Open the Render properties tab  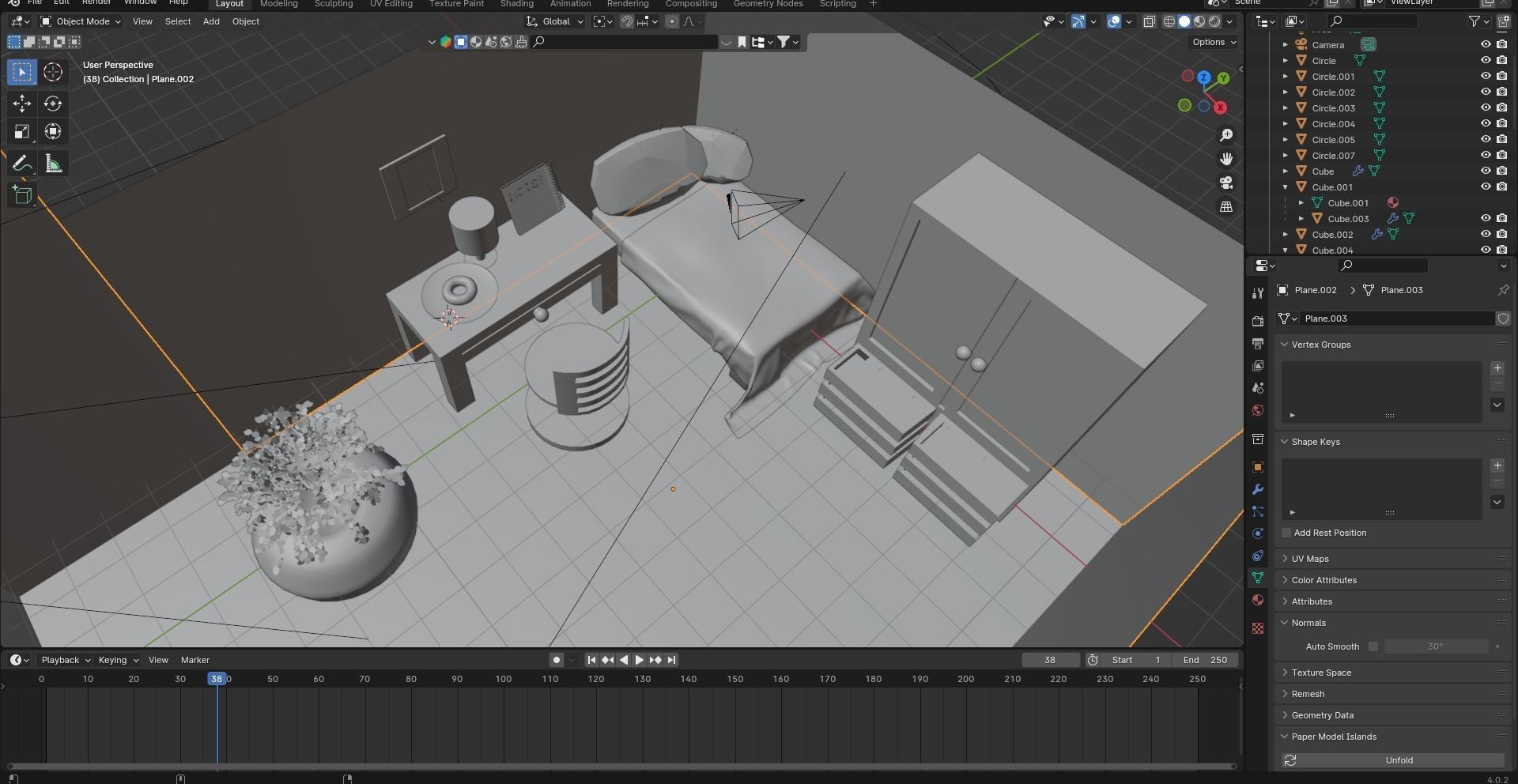click(x=1258, y=322)
